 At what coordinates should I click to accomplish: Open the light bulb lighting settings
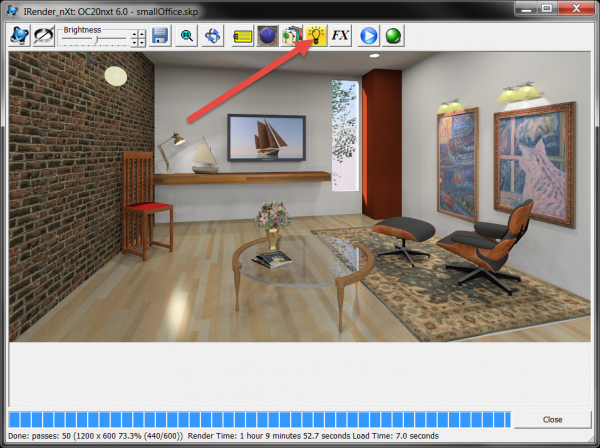pos(316,36)
